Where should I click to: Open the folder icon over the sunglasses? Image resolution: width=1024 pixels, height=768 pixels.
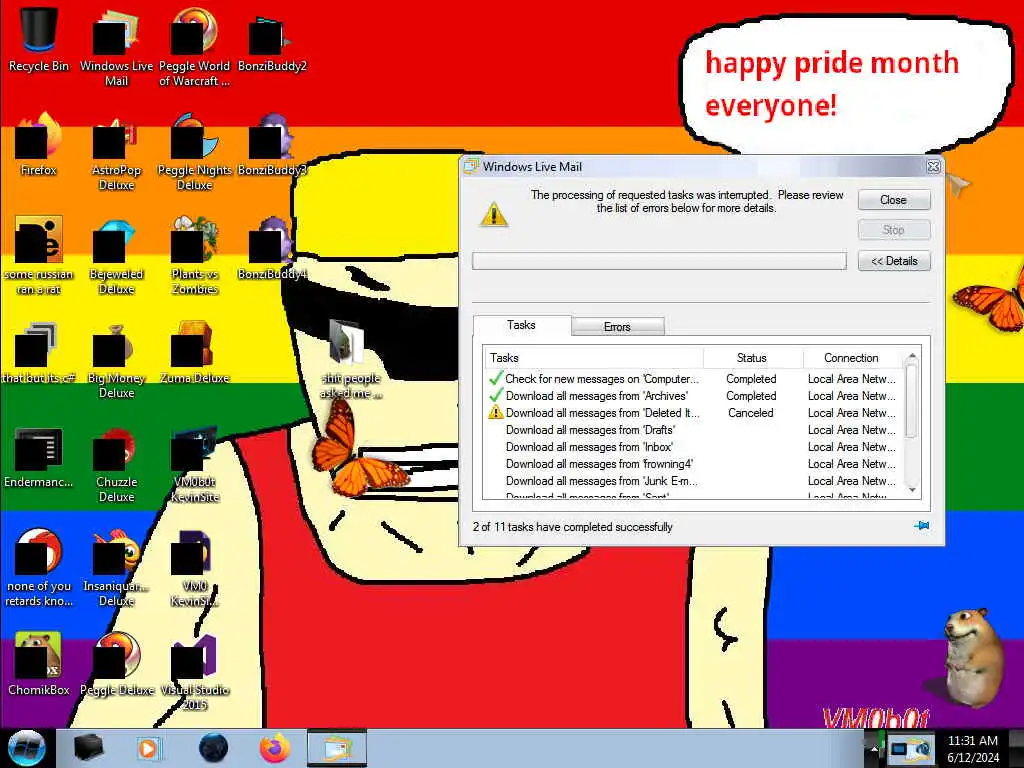click(350, 358)
